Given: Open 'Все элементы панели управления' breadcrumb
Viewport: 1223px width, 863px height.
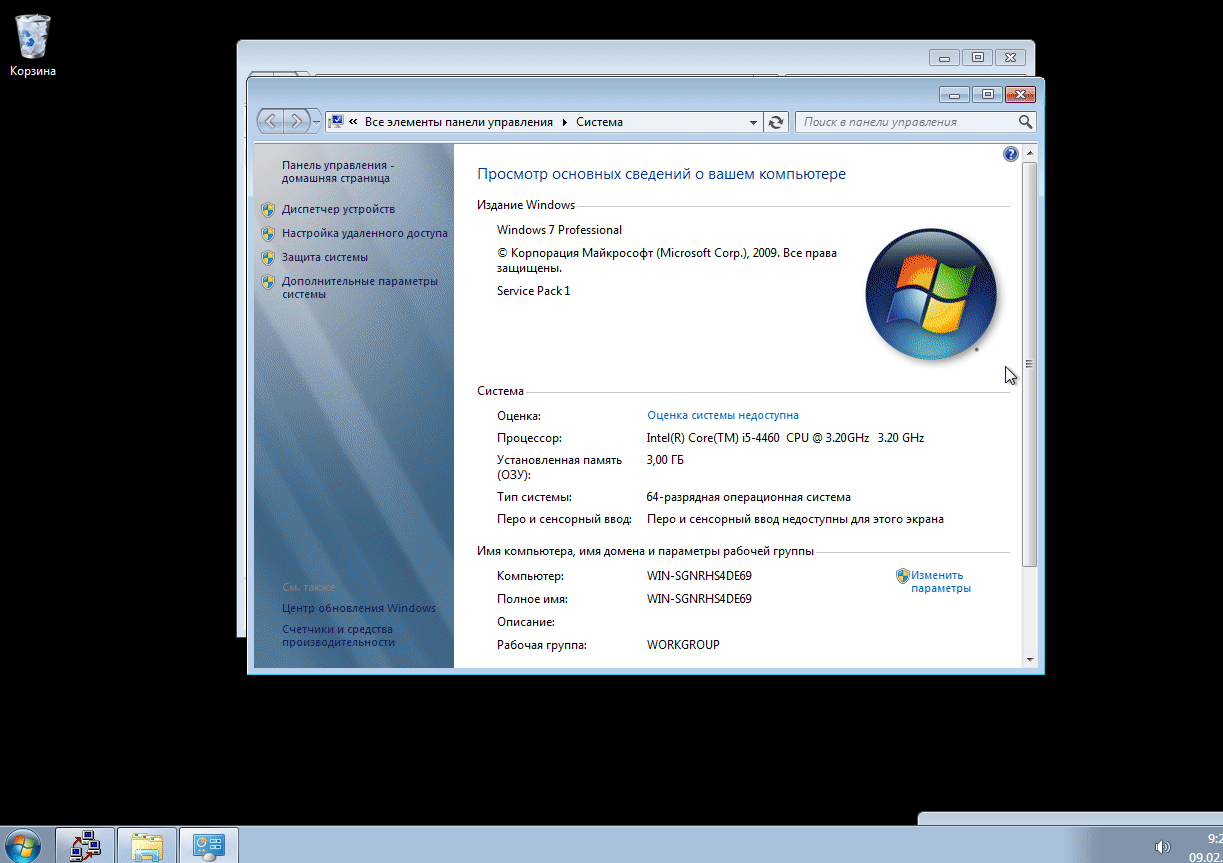Looking at the screenshot, I should [458, 122].
